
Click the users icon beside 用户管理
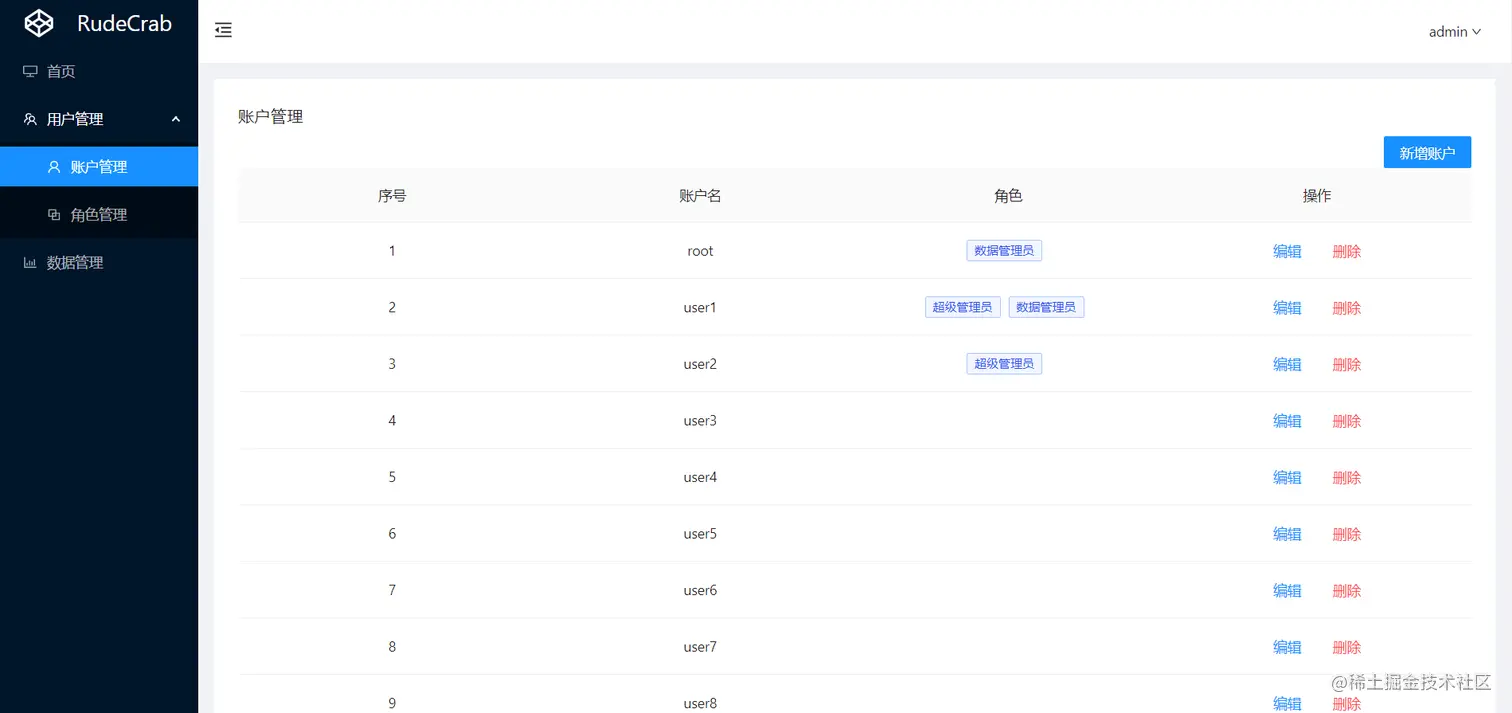pos(30,119)
